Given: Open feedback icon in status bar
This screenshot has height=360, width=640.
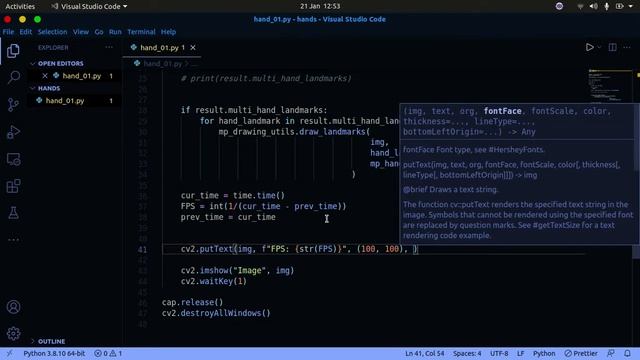Looking at the screenshot, I should [x=611, y=353].
